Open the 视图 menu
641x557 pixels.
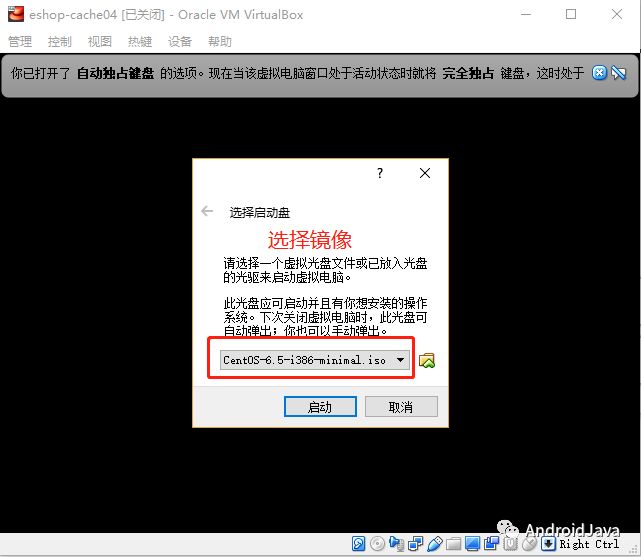[x=100, y=41]
